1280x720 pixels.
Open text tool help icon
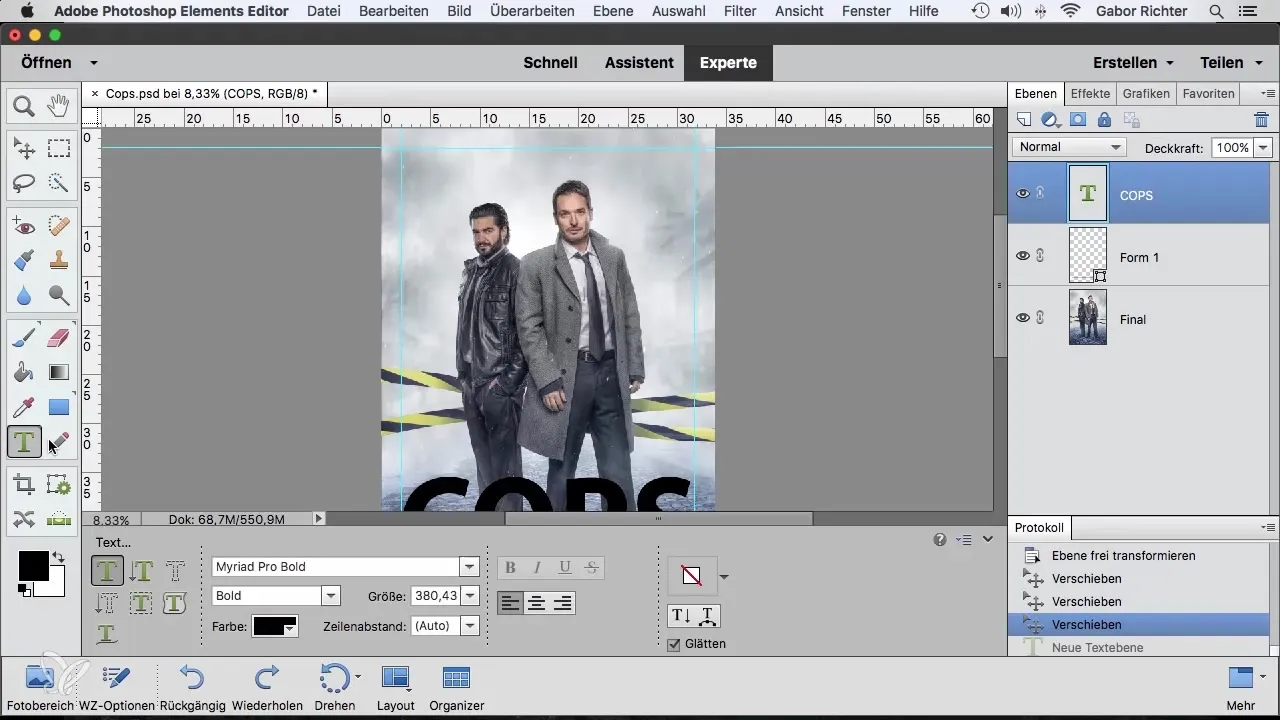940,539
